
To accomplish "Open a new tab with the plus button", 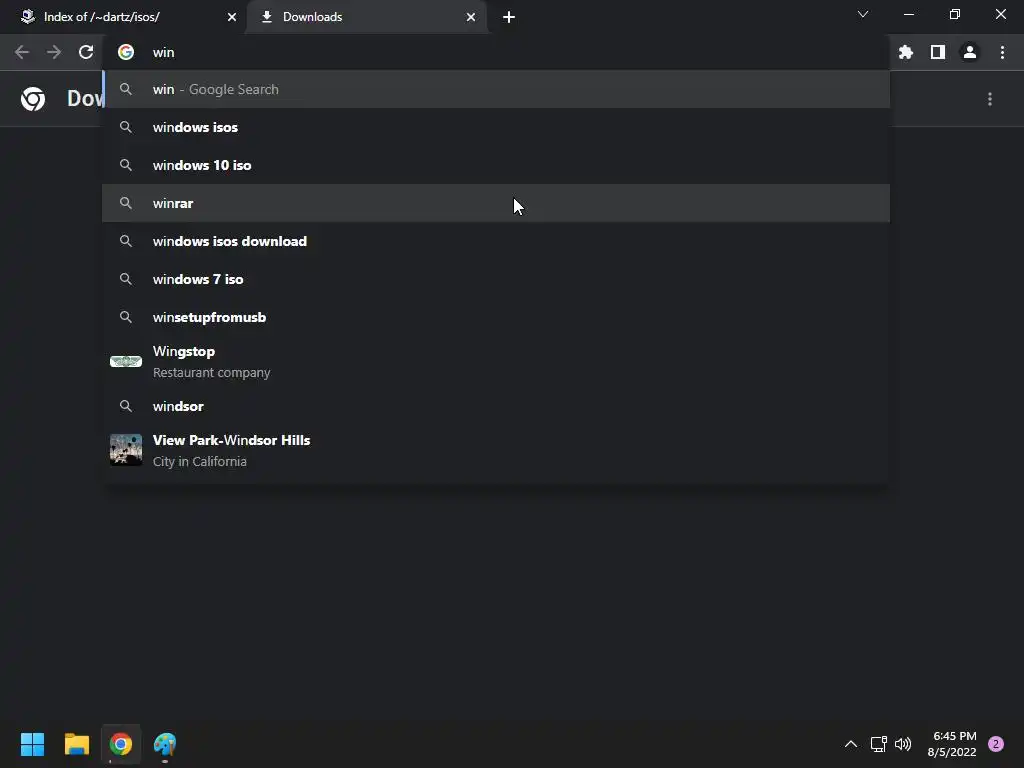I will point(509,17).
